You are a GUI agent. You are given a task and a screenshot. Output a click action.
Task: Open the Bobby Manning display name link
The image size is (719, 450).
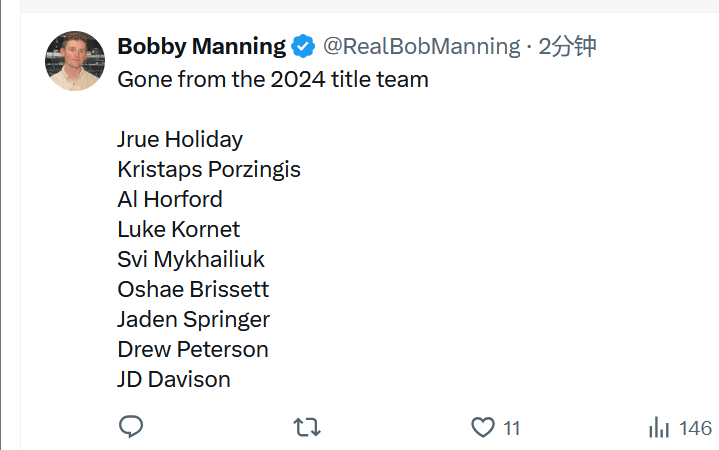(x=201, y=46)
